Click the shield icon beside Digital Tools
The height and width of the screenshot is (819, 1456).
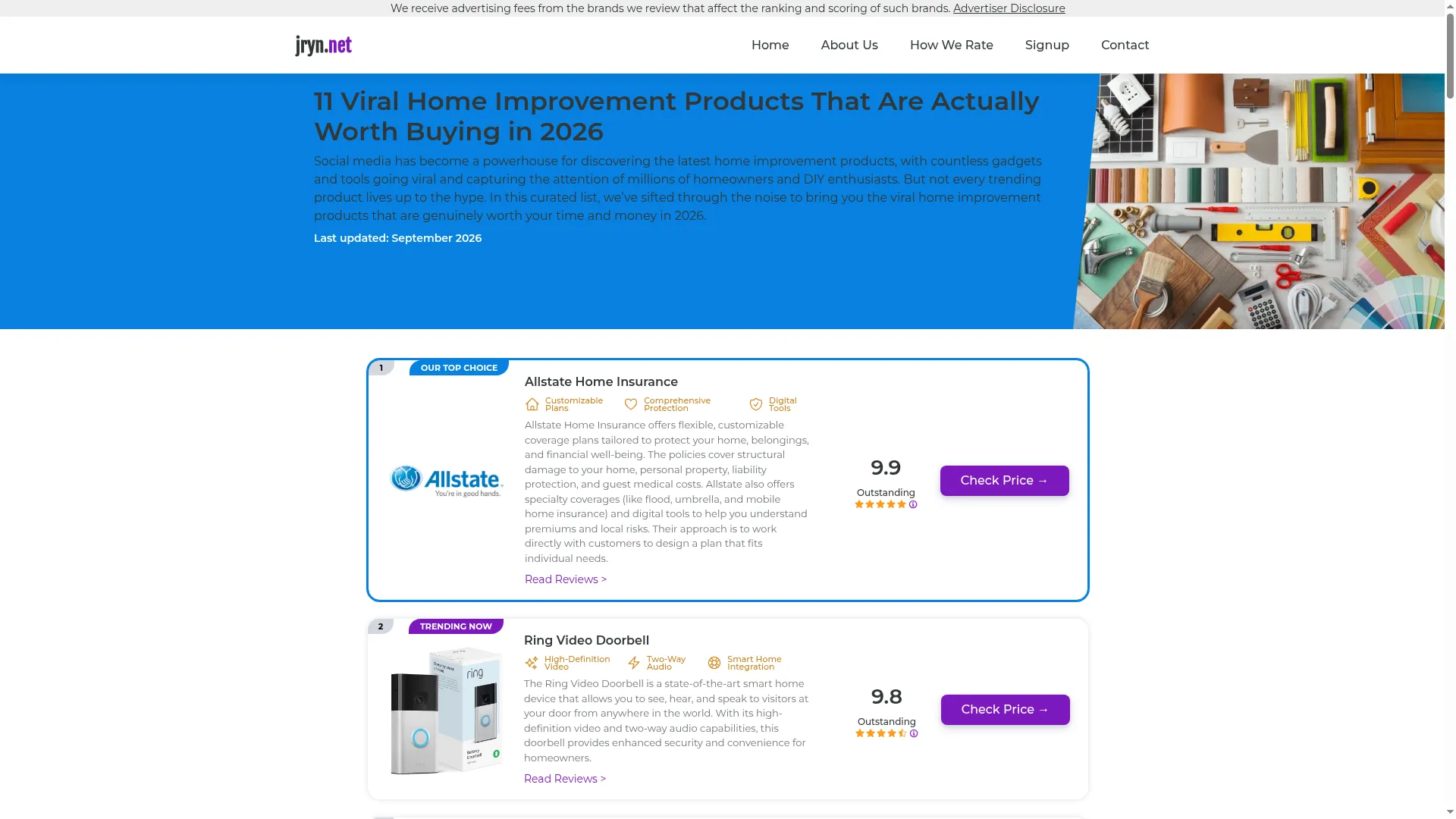(756, 404)
